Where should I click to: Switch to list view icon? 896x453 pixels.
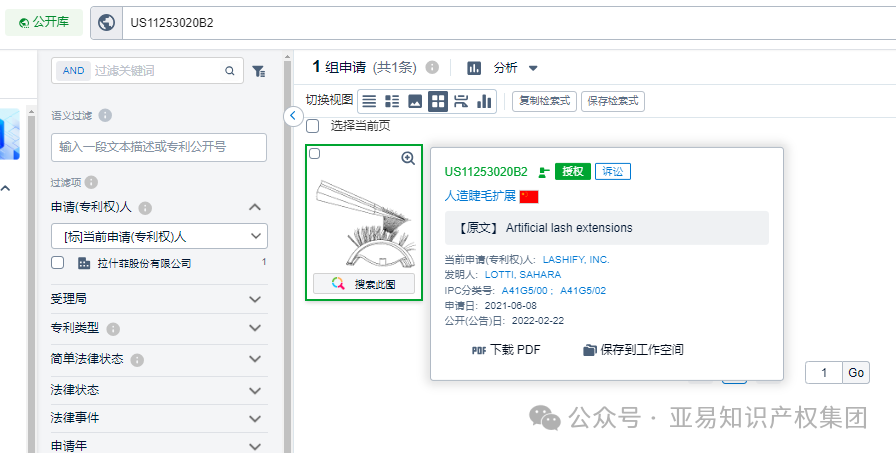370,101
